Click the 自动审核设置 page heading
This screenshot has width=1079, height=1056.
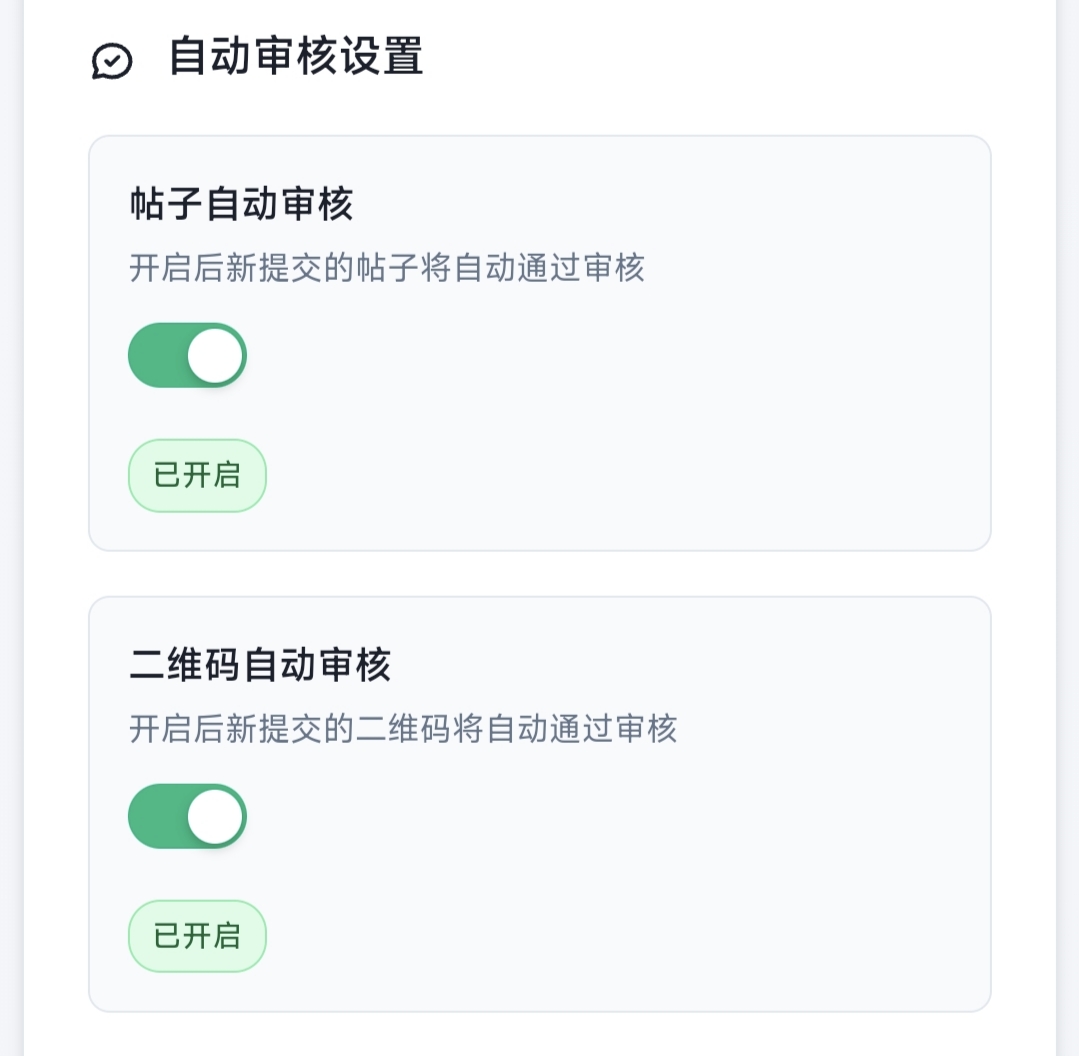point(296,60)
